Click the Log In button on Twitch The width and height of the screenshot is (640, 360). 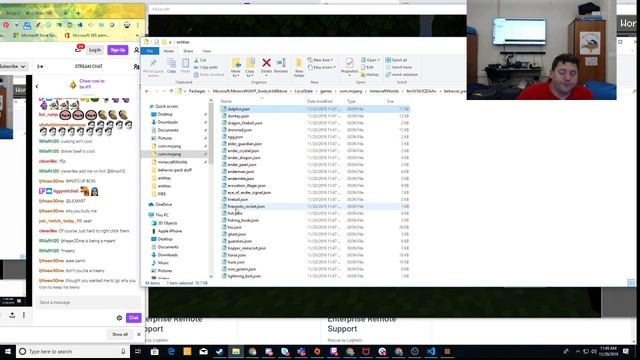click(95, 50)
